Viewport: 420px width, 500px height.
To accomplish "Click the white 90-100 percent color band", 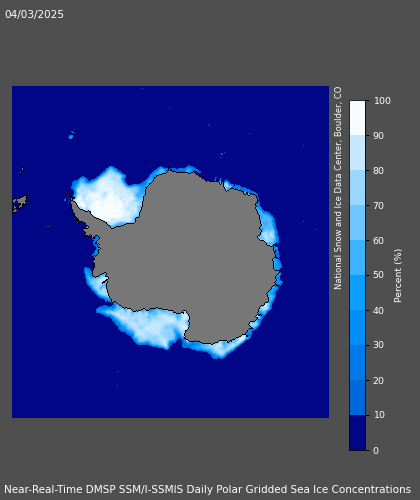I will click(x=357, y=118).
